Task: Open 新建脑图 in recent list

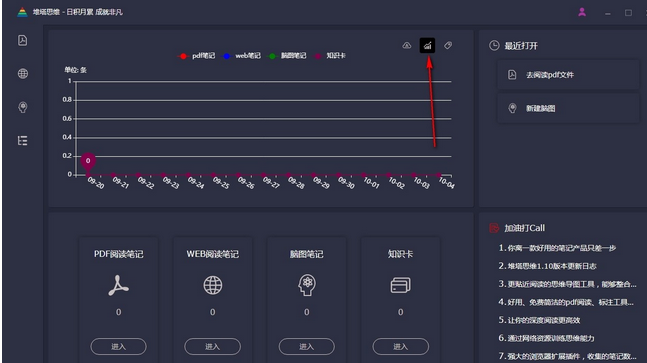Action: coord(568,108)
